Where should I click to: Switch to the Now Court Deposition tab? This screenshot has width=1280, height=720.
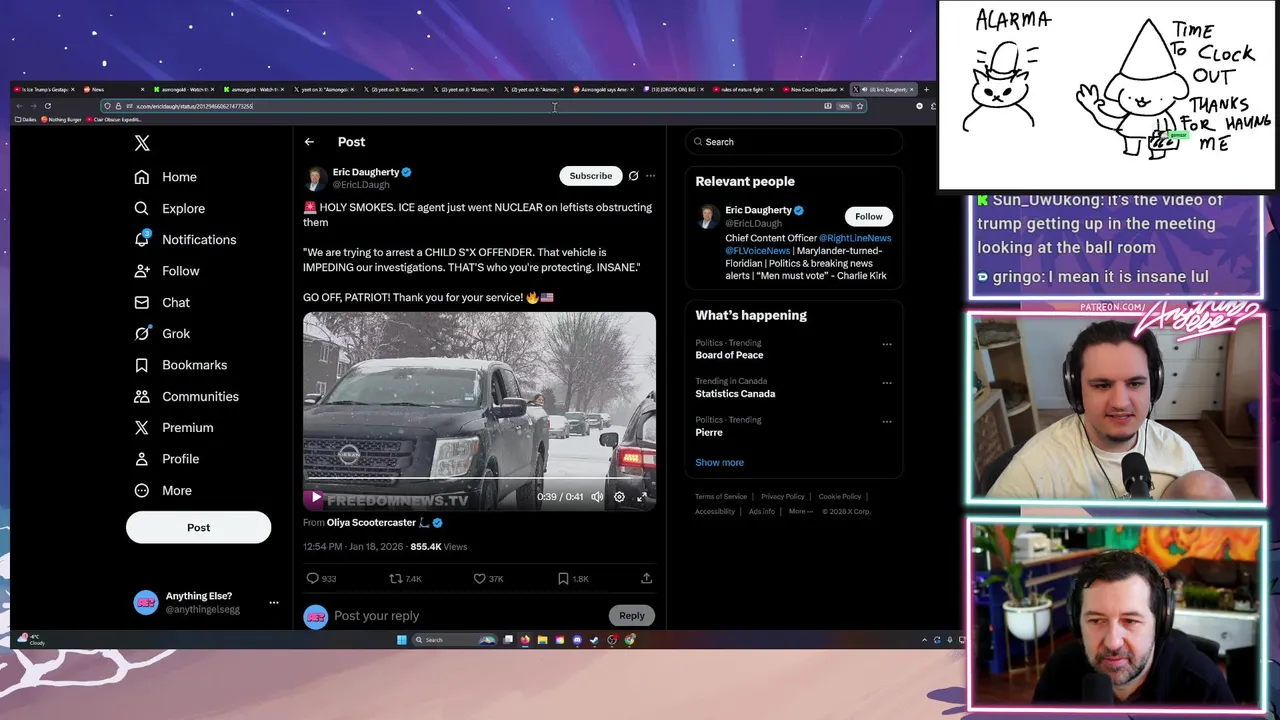813,90
